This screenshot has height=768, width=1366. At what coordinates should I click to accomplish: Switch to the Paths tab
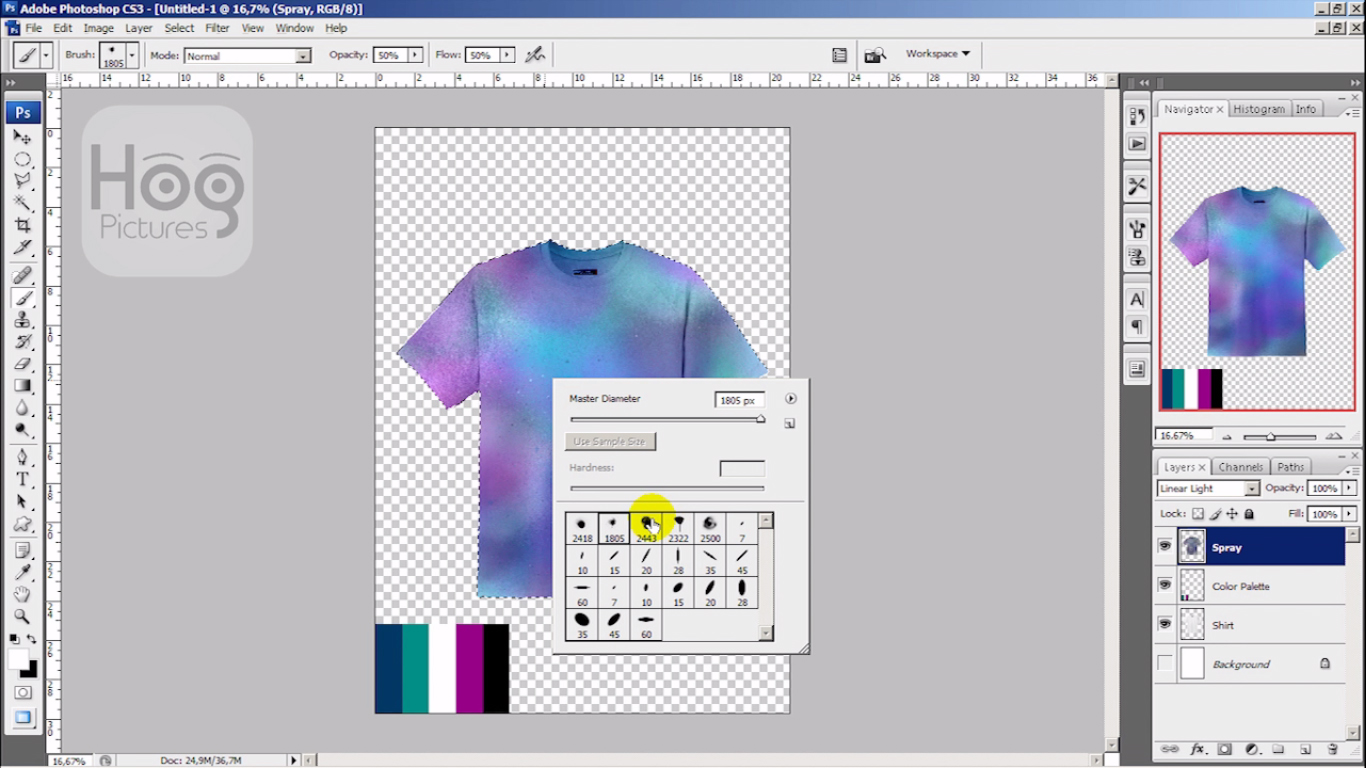(1291, 467)
